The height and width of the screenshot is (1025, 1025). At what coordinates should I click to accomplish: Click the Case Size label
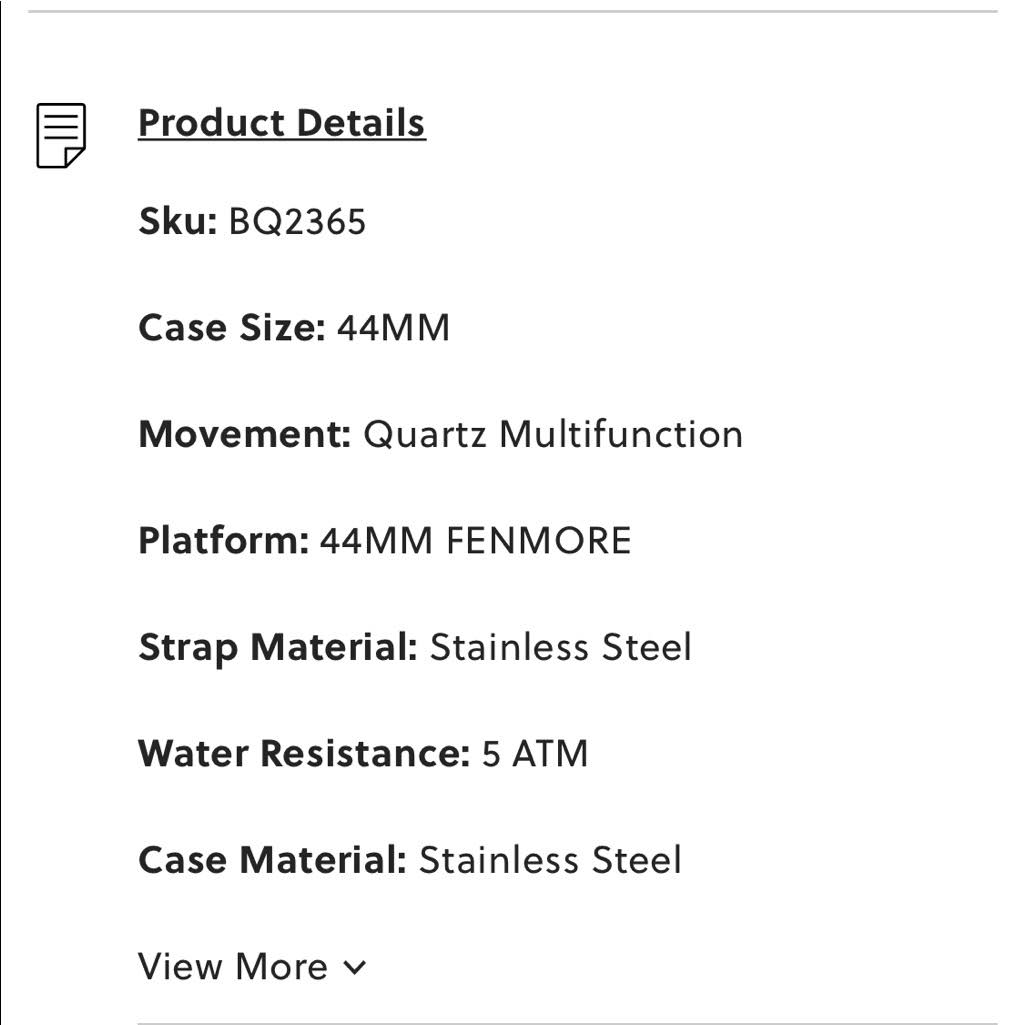tap(231, 328)
